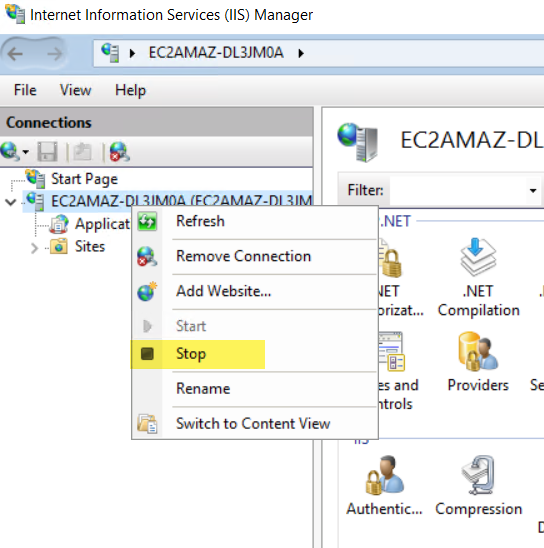This screenshot has height=548, width=544.
Task: Open the Compression feature icon
Action: pyautogui.click(x=478, y=486)
